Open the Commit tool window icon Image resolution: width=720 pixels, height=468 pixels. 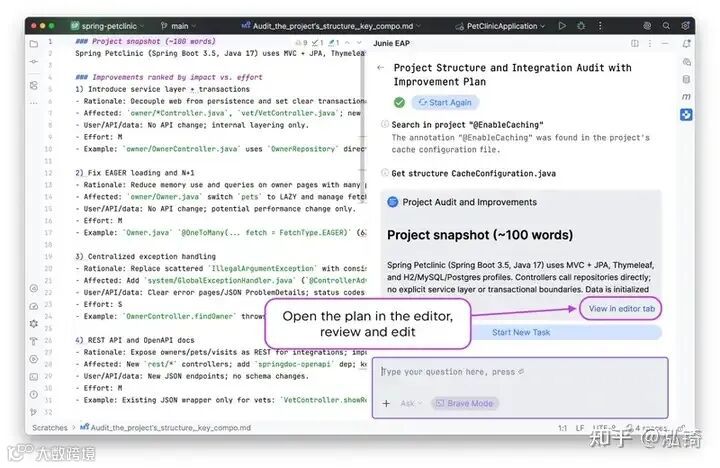click(x=34, y=61)
